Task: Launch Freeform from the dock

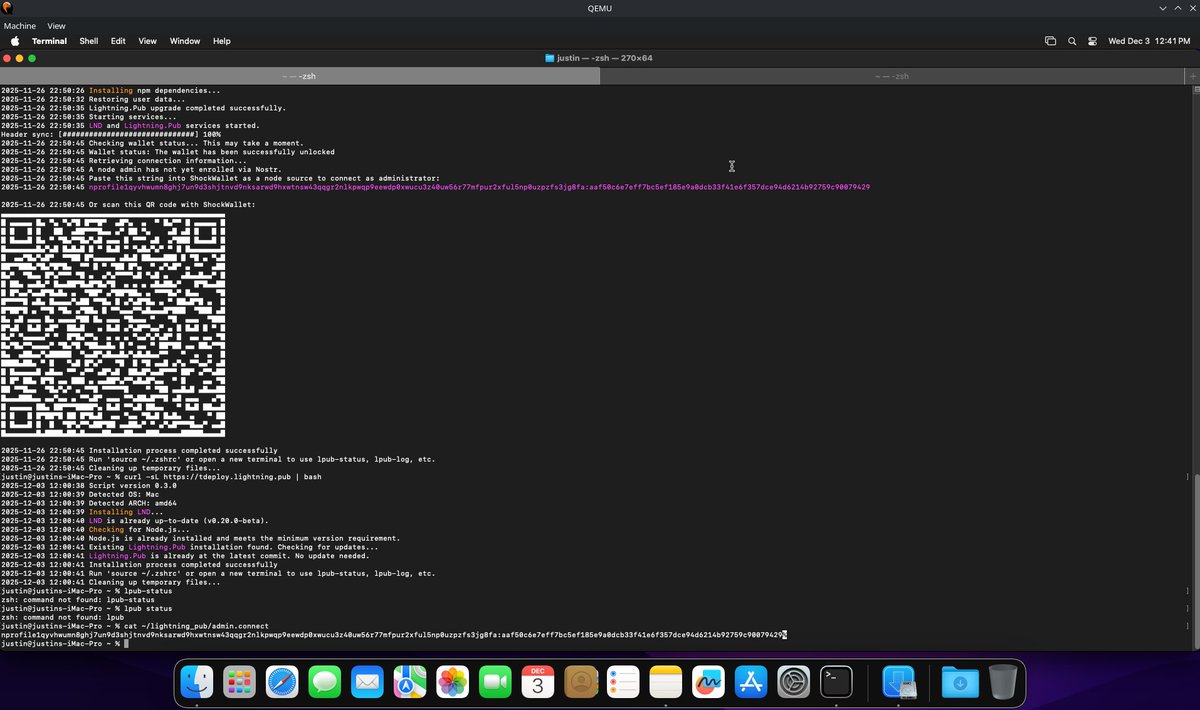Action: (x=708, y=683)
